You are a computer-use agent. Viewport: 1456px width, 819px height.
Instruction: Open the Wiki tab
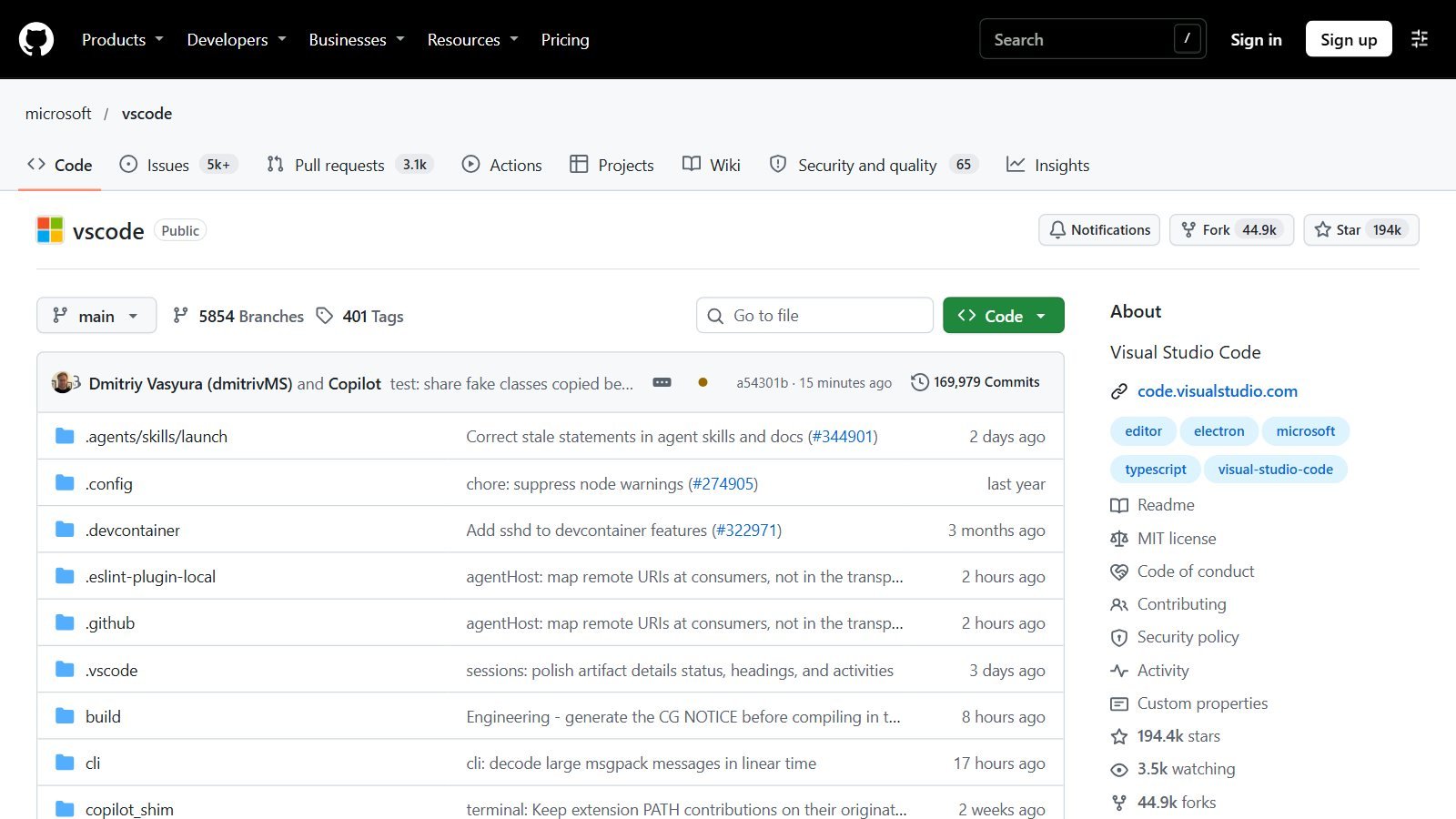point(712,165)
